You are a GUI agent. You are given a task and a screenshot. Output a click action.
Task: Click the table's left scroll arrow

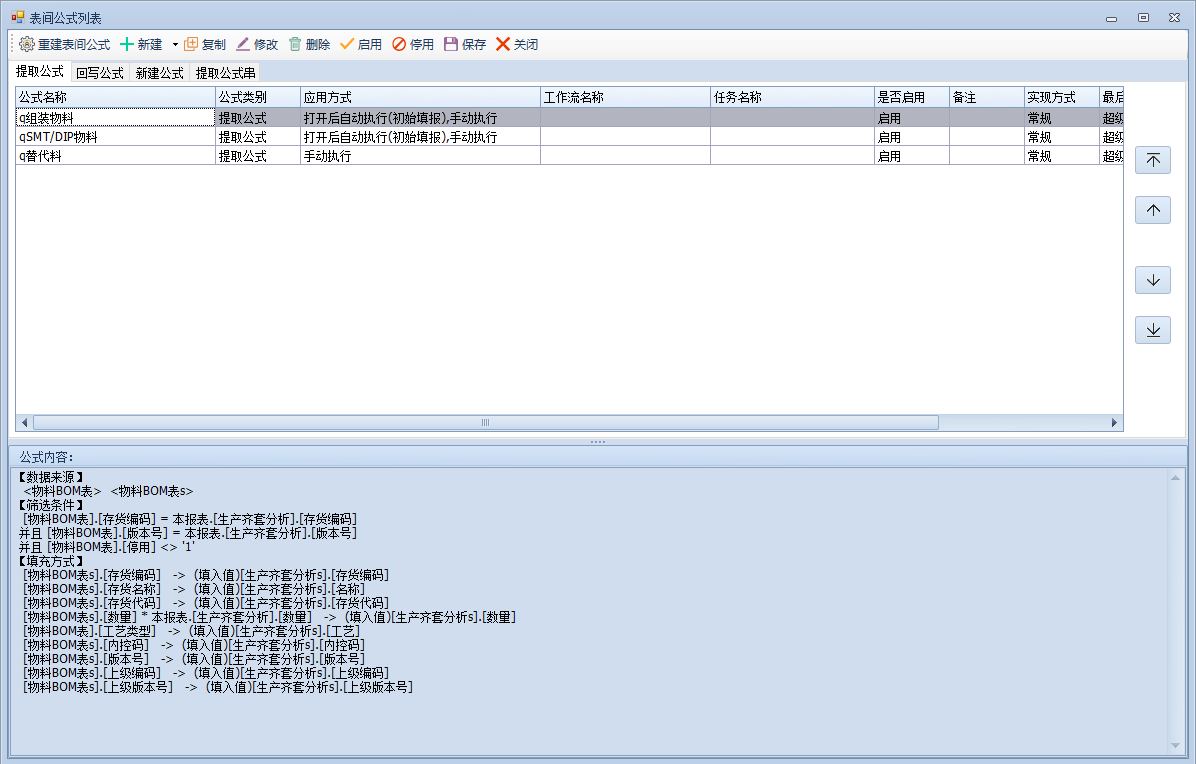click(x=24, y=422)
